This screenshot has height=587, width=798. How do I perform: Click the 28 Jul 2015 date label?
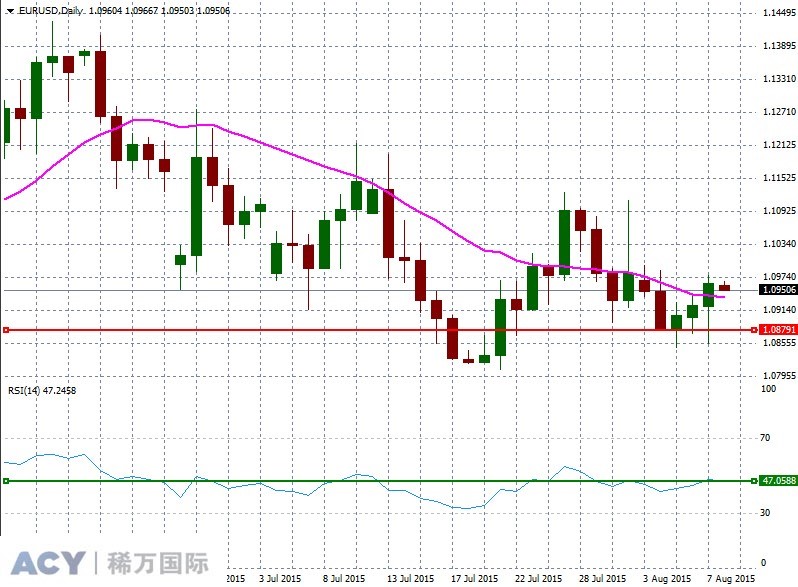point(603,579)
